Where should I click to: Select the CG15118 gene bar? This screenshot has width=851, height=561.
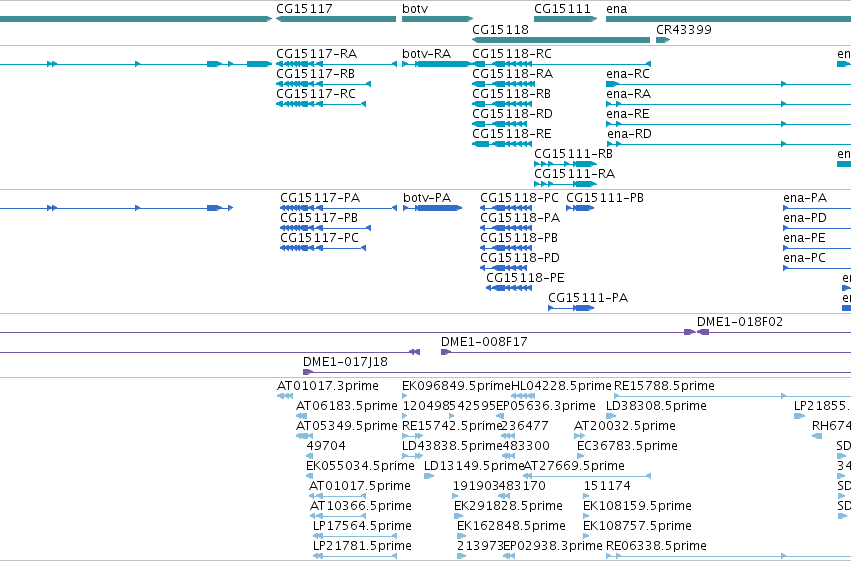coord(561,40)
